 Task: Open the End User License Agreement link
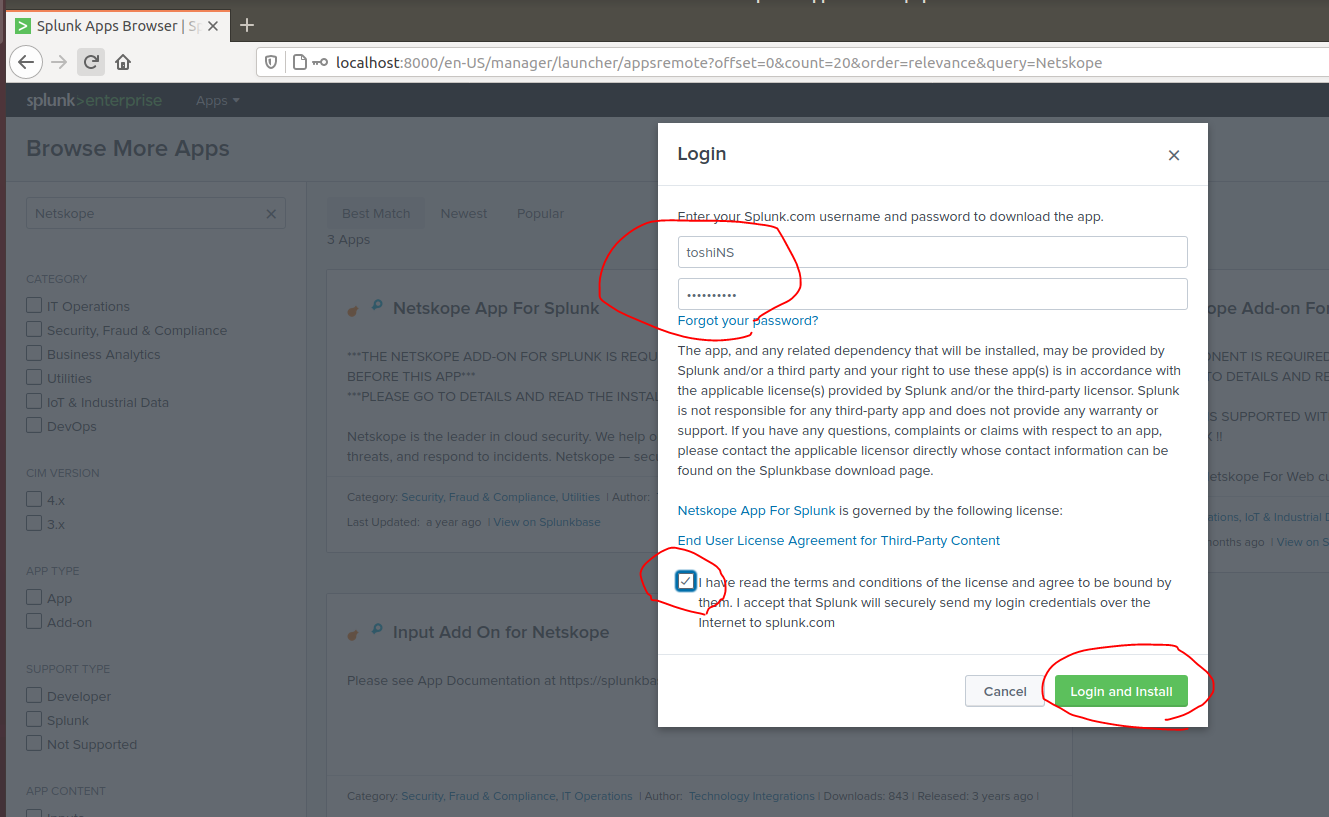pyautogui.click(x=839, y=540)
